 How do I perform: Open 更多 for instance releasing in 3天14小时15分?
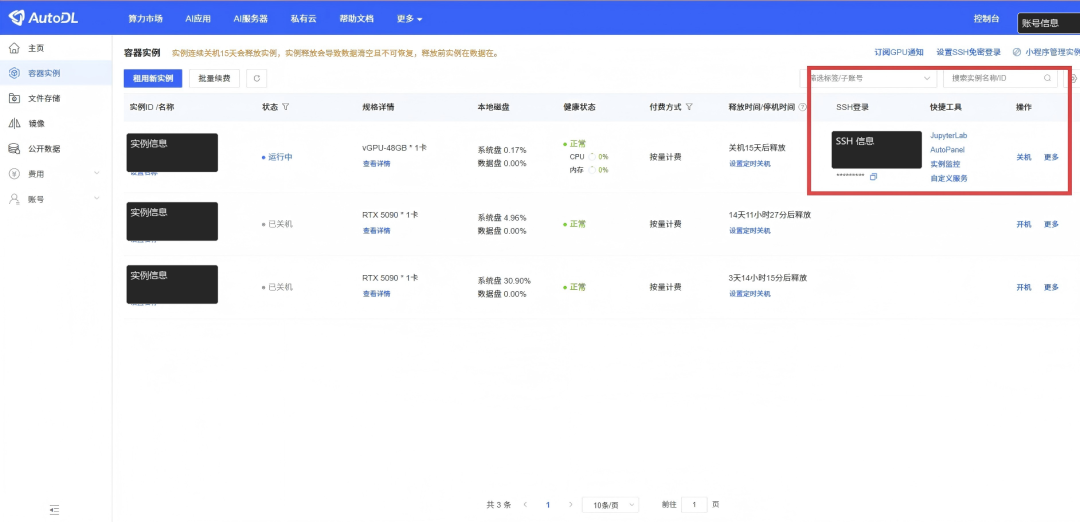[1051, 287]
